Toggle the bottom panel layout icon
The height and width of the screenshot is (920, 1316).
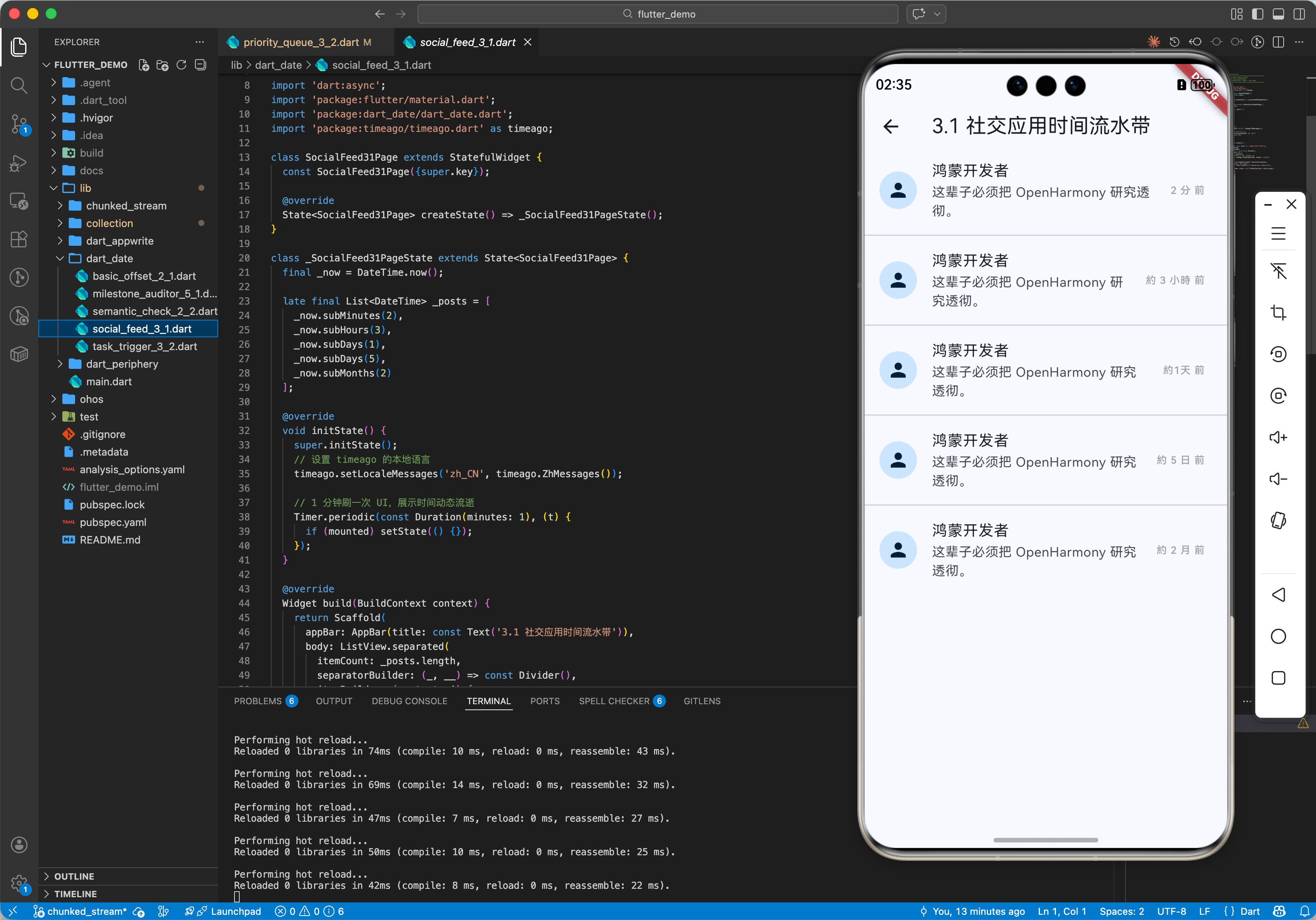pyautogui.click(x=1278, y=14)
